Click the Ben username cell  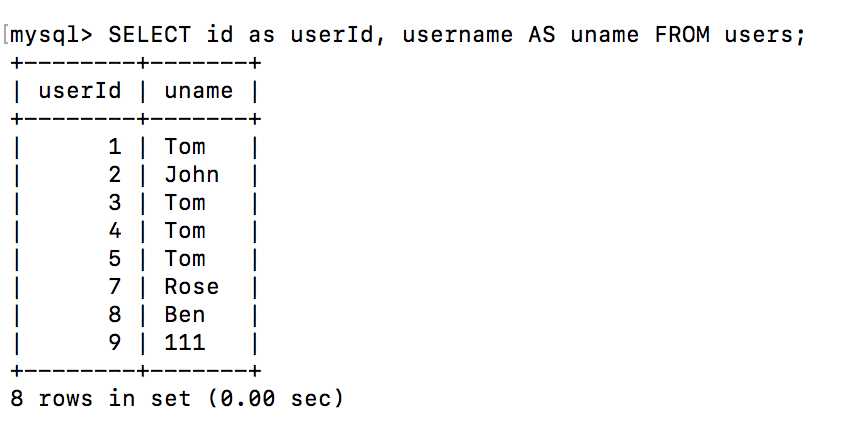[x=185, y=314]
